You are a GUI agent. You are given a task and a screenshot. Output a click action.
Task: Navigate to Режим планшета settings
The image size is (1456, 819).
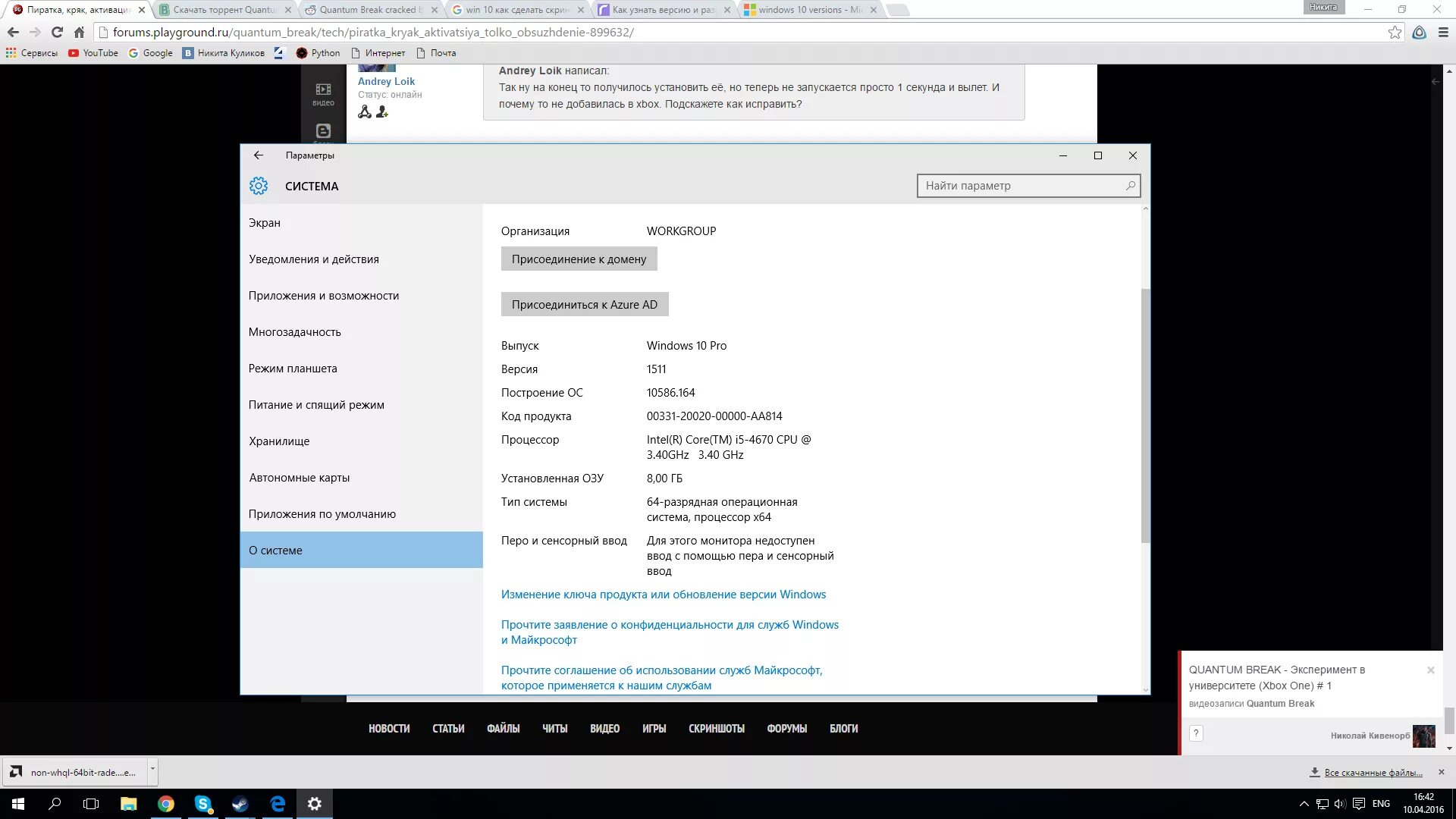point(293,367)
